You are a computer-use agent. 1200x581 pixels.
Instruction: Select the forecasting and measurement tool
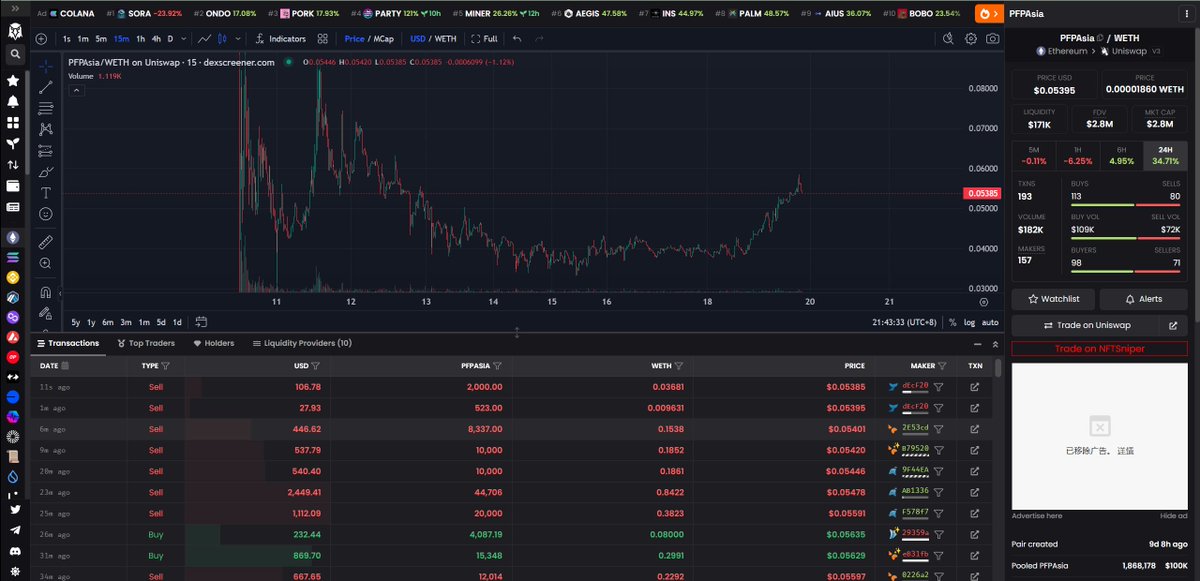45,151
